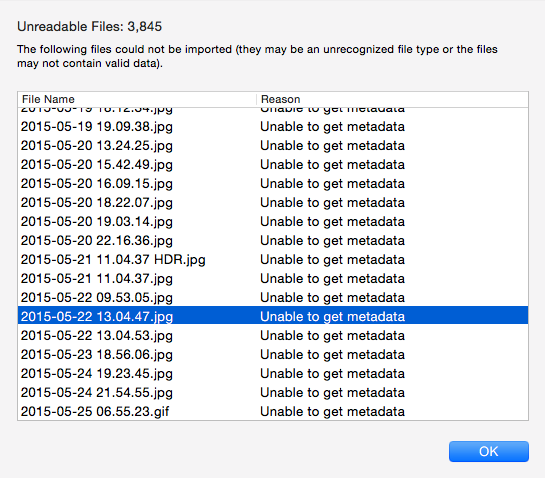Select file 2015-05-20 22.16.36.jpg
Viewport: 545px width, 478px height.
tap(273, 241)
